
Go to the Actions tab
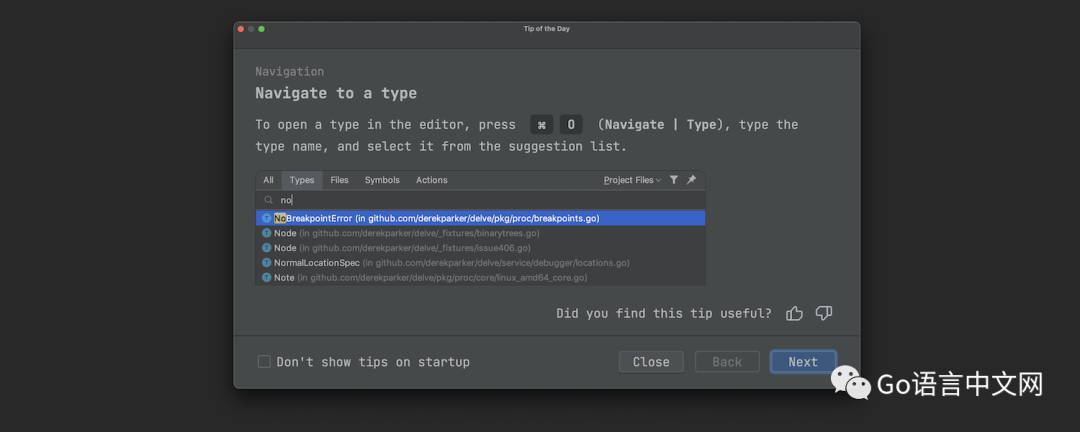coord(431,180)
